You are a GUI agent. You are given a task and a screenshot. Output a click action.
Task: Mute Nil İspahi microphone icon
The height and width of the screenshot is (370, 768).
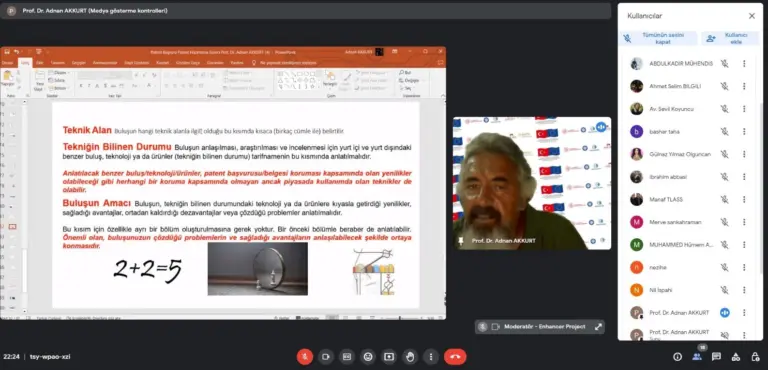click(724, 290)
